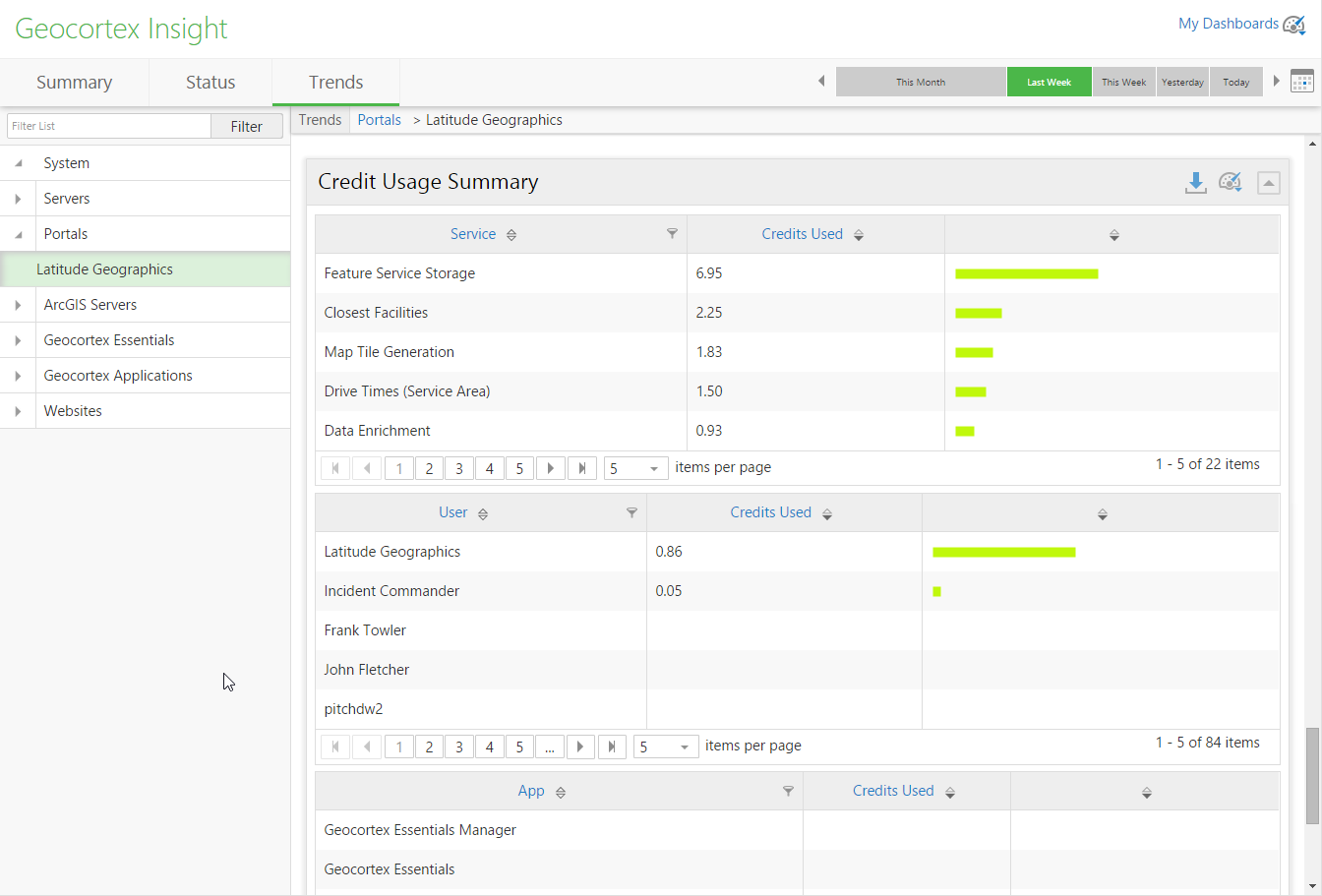The width and height of the screenshot is (1322, 896).
Task: Expand the Servers tree node
Action: click(x=19, y=199)
